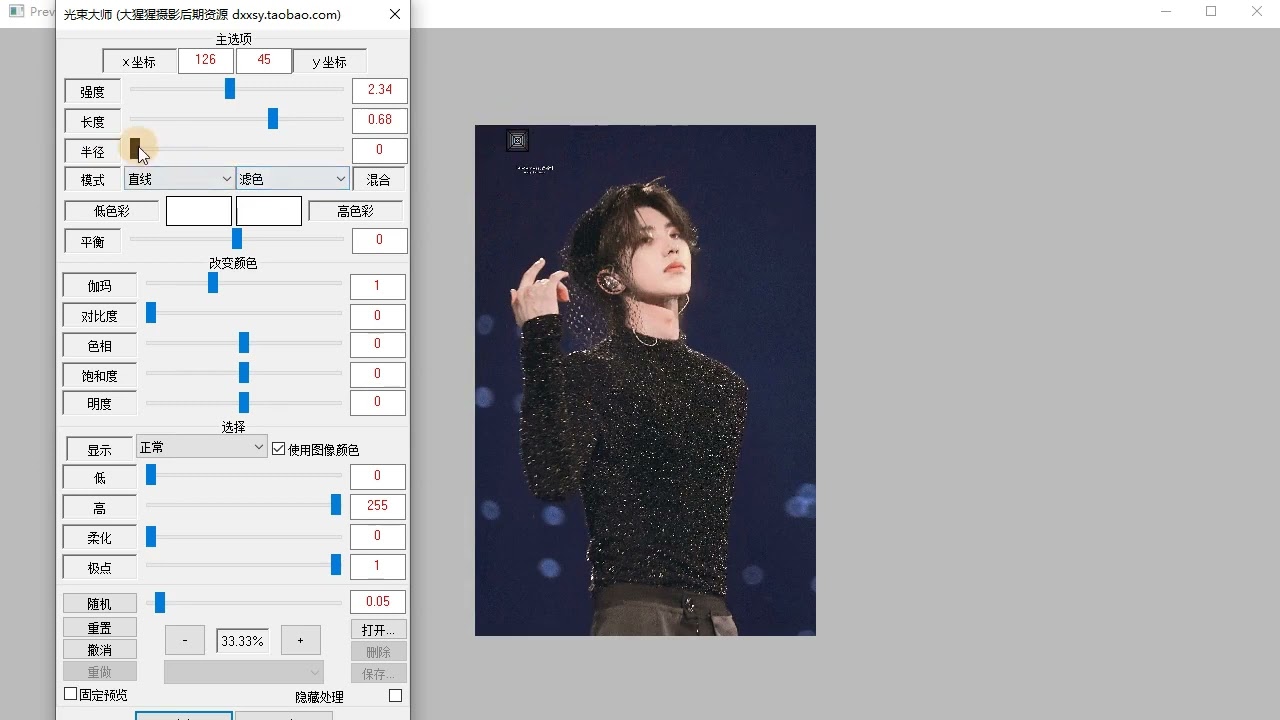Adjust the 长度 slider handle
The image size is (1280, 720).
pos(273,119)
